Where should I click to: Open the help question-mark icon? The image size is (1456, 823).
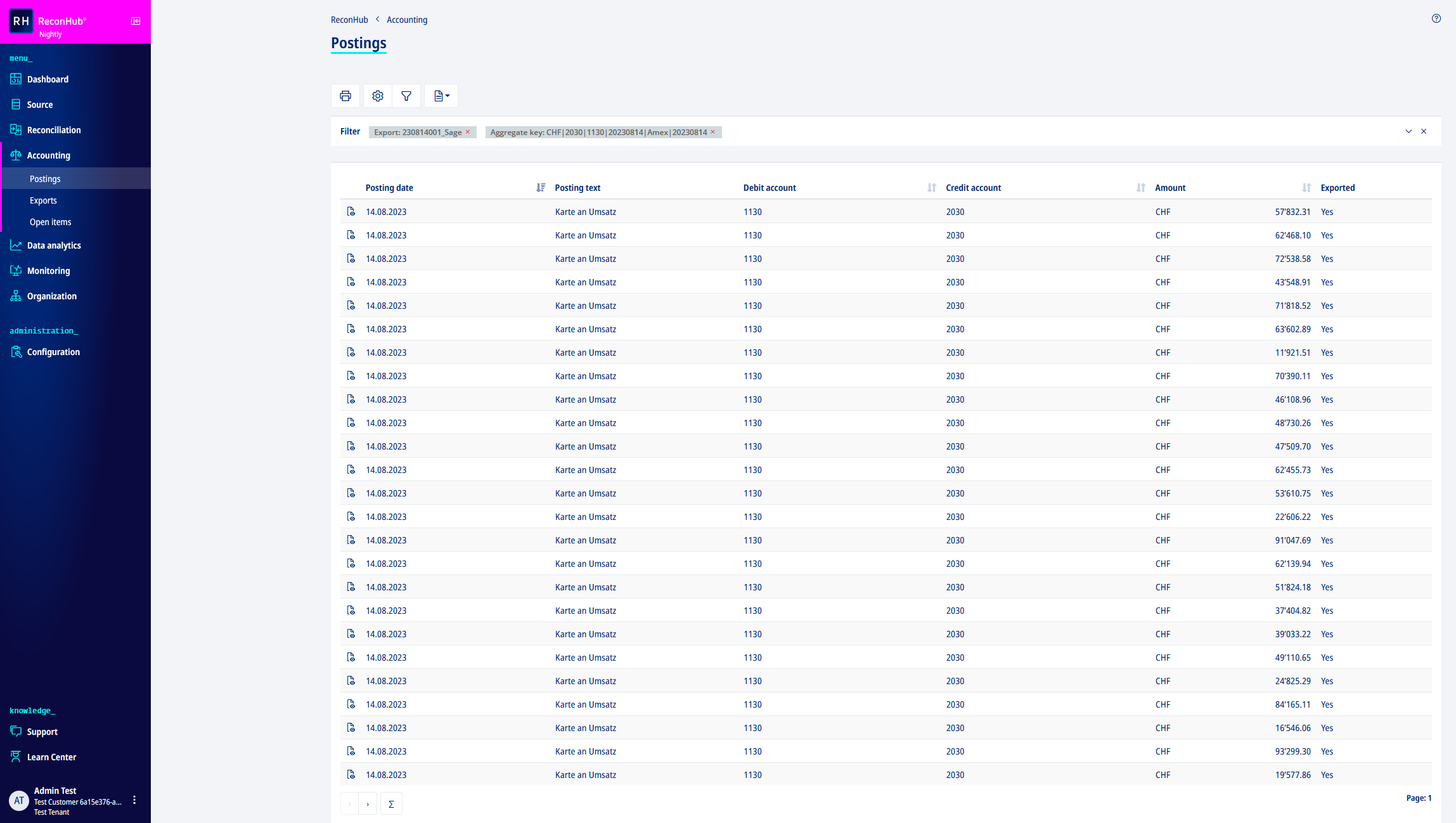pos(1436,18)
